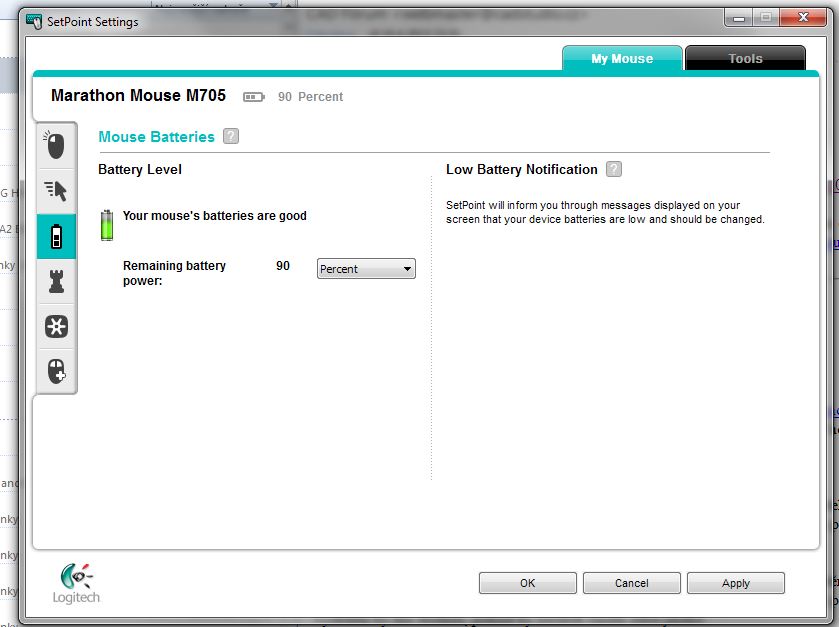The width and height of the screenshot is (839, 627).
Task: Click the Apply button
Action: (x=736, y=583)
